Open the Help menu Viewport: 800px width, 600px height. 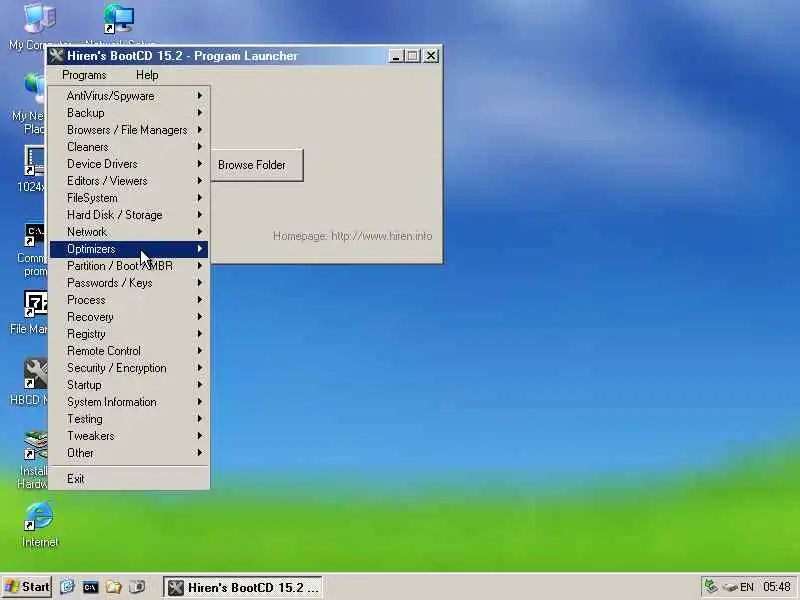[147, 75]
